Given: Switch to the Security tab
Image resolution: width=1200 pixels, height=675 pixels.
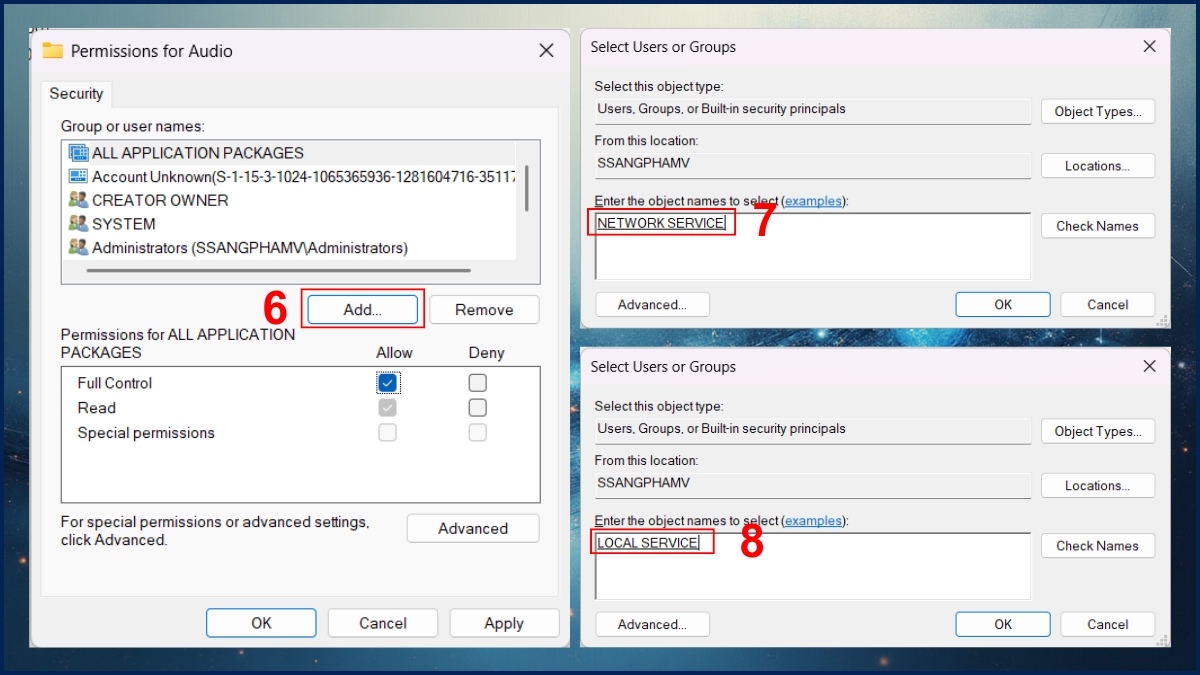Looking at the screenshot, I should coord(76,93).
